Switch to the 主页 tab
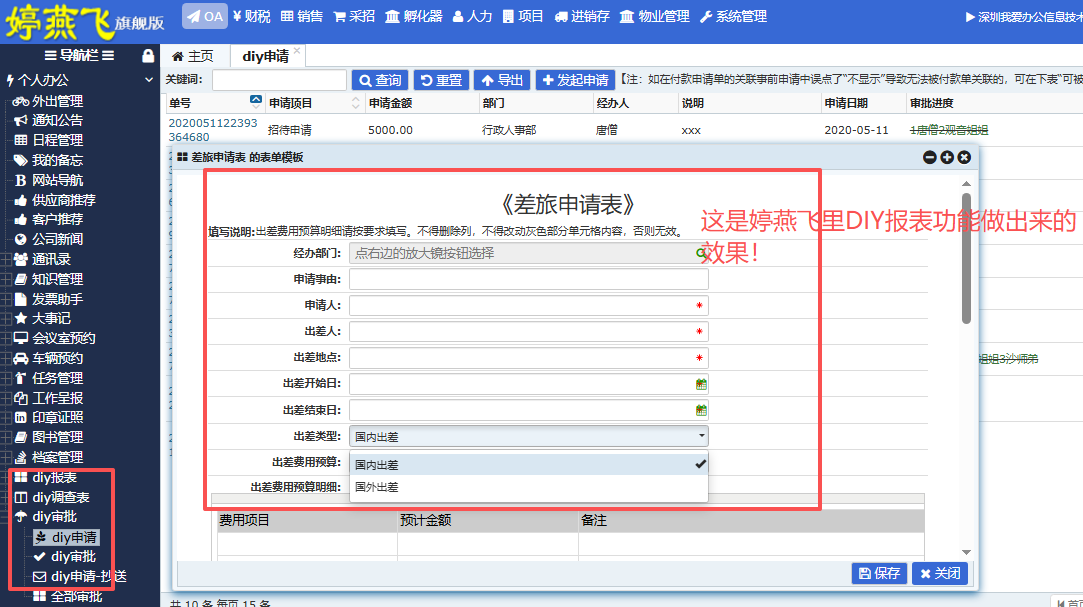 click(193, 57)
